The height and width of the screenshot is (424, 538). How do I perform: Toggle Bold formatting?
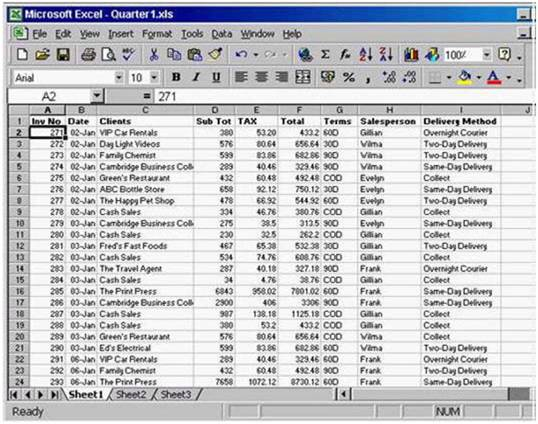point(176,77)
